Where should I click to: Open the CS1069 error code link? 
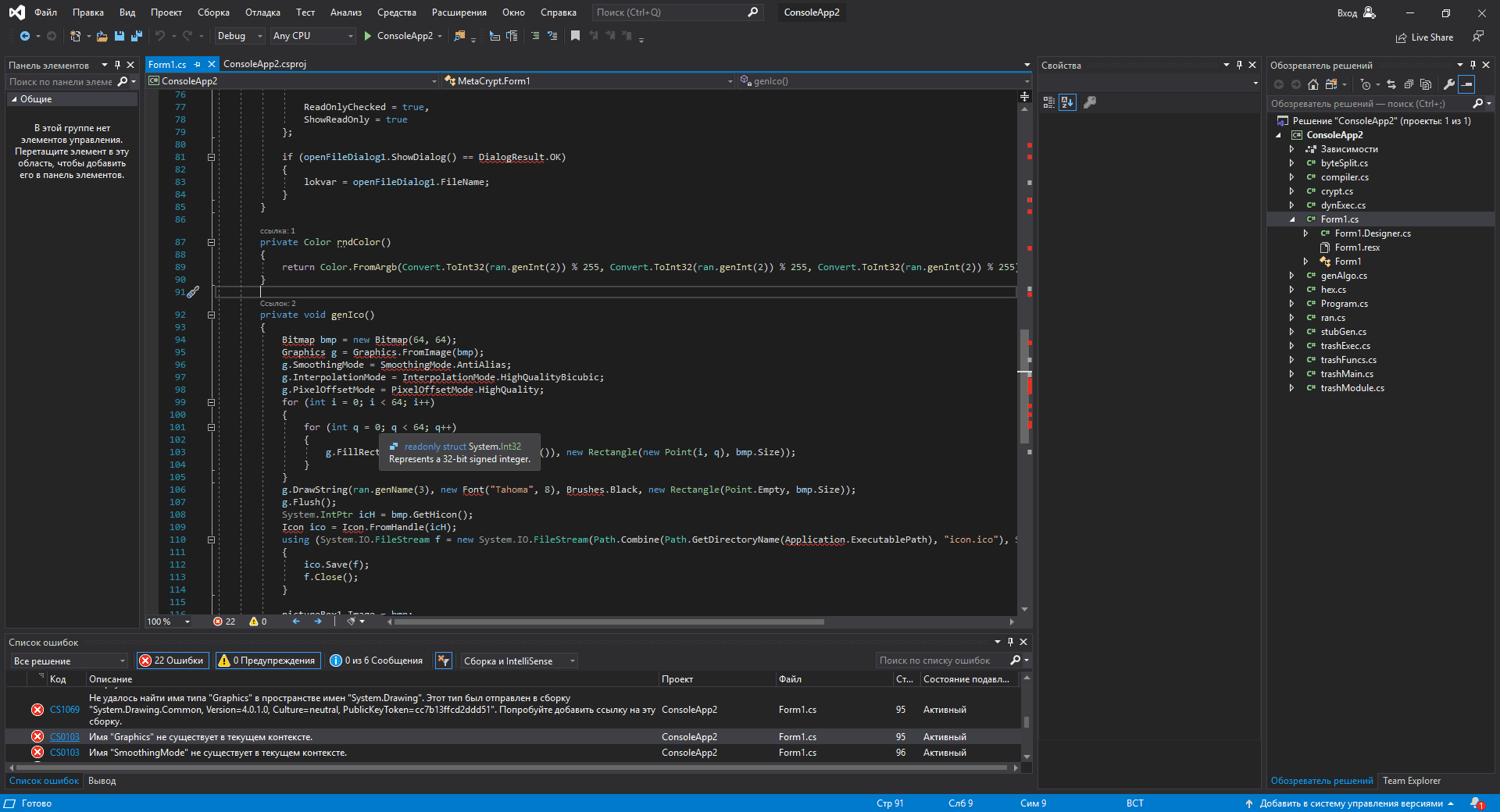pos(65,710)
